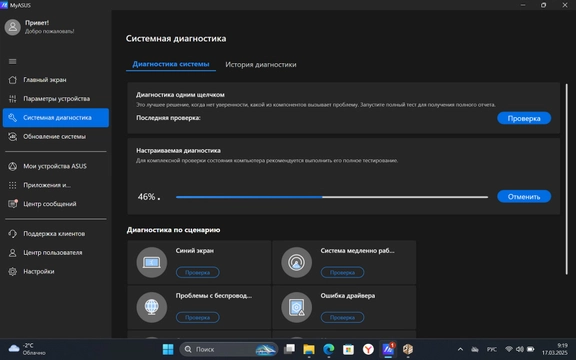This screenshot has height=360, width=576.
Task: Click the Мои устройства ASUS icon
Action: [x=12, y=166]
